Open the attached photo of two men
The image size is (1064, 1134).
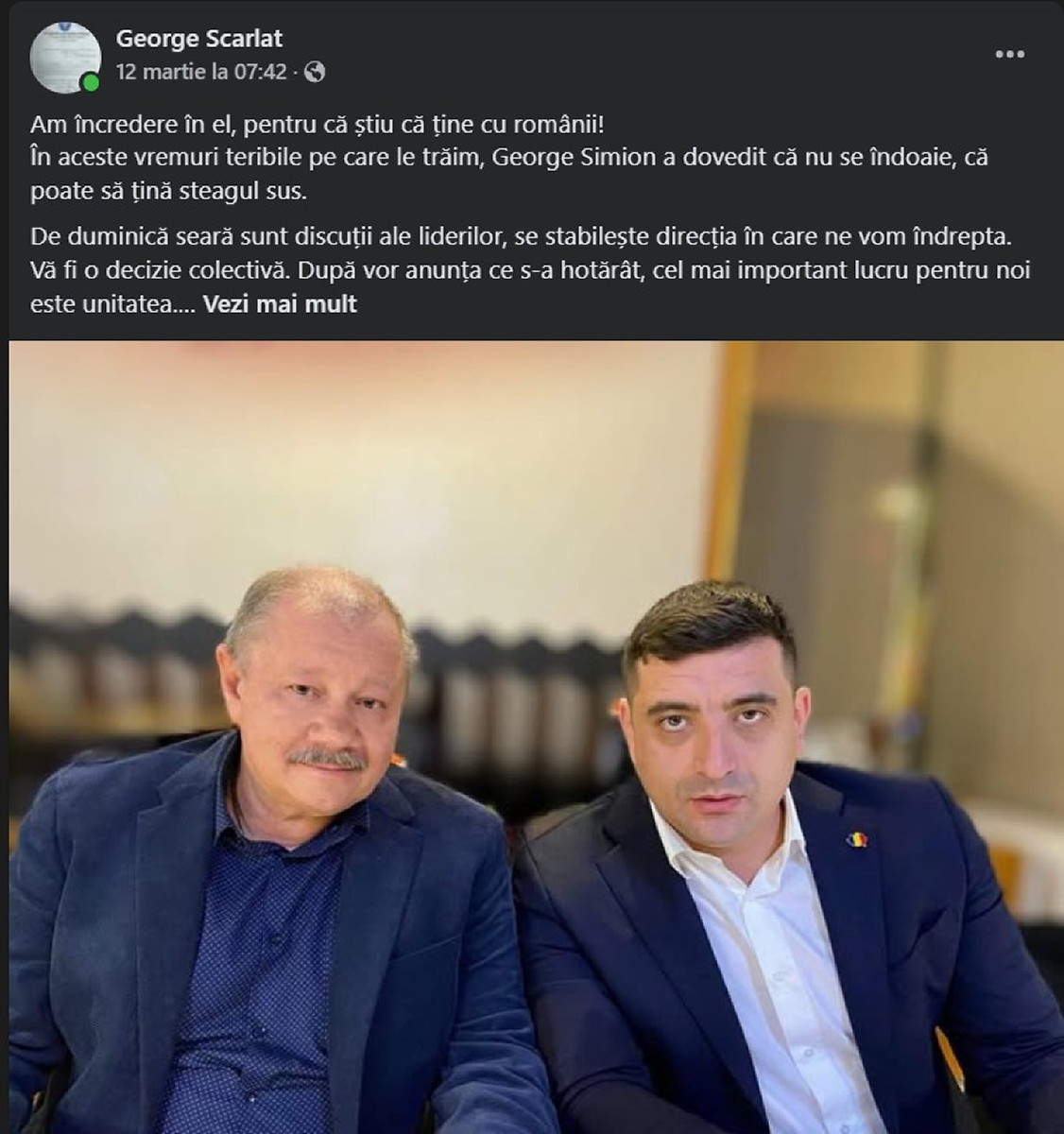click(x=536, y=737)
